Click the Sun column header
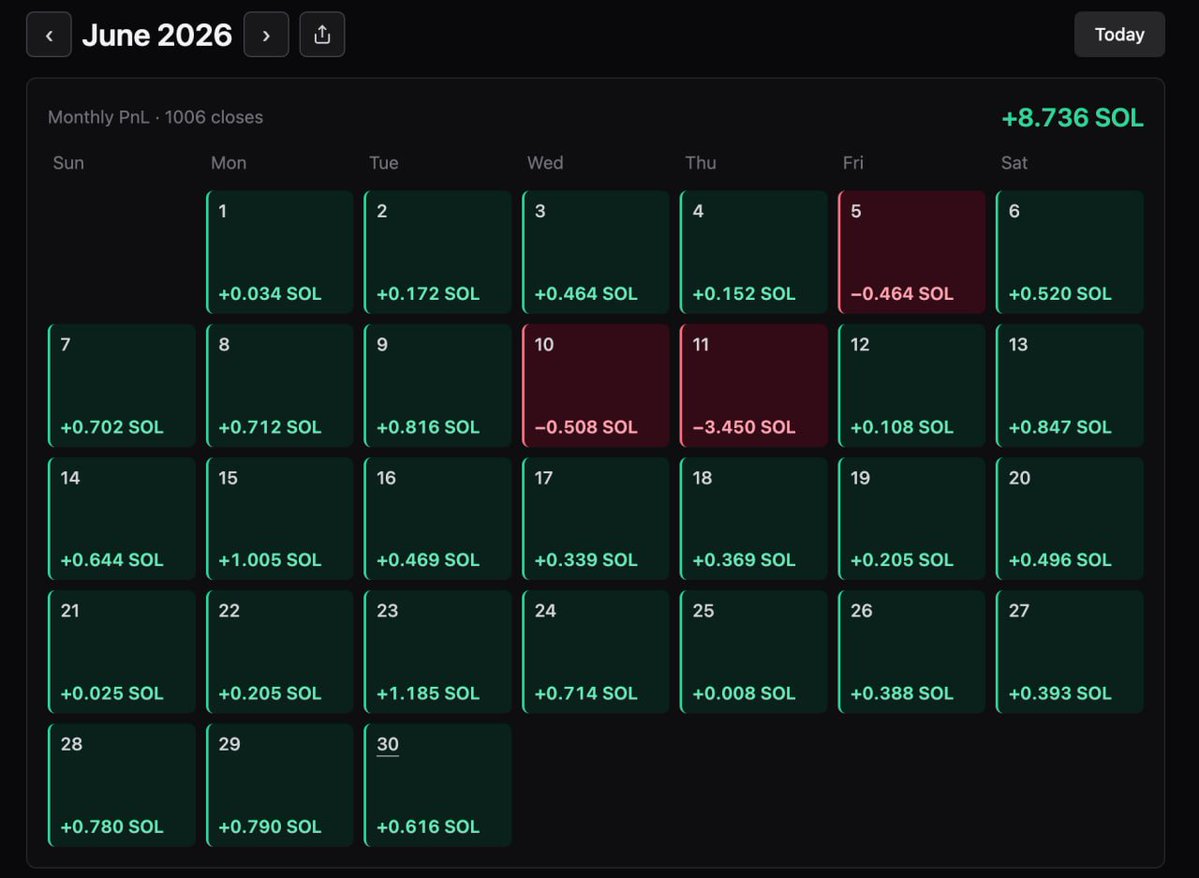 point(68,163)
